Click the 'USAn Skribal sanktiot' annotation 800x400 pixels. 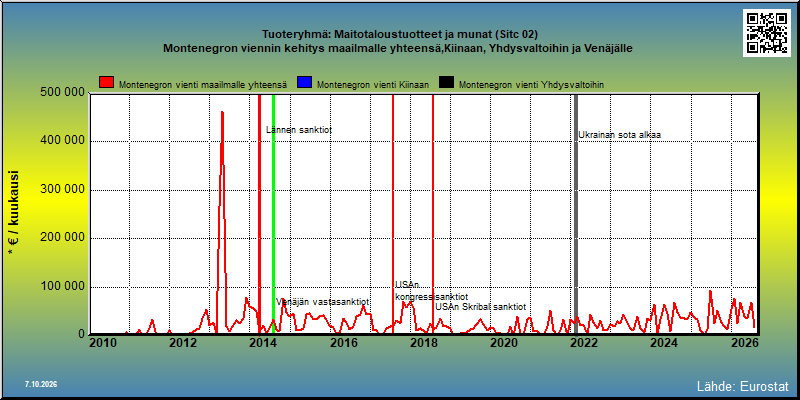(x=480, y=307)
